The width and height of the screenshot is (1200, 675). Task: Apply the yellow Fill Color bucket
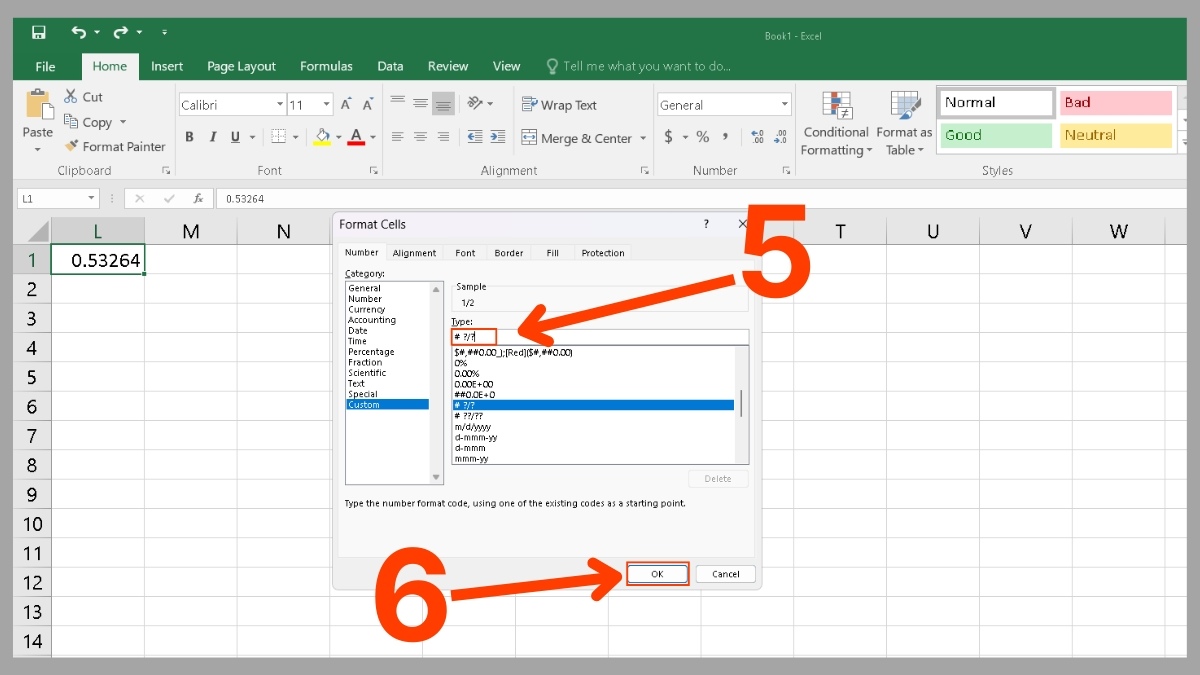[322, 137]
